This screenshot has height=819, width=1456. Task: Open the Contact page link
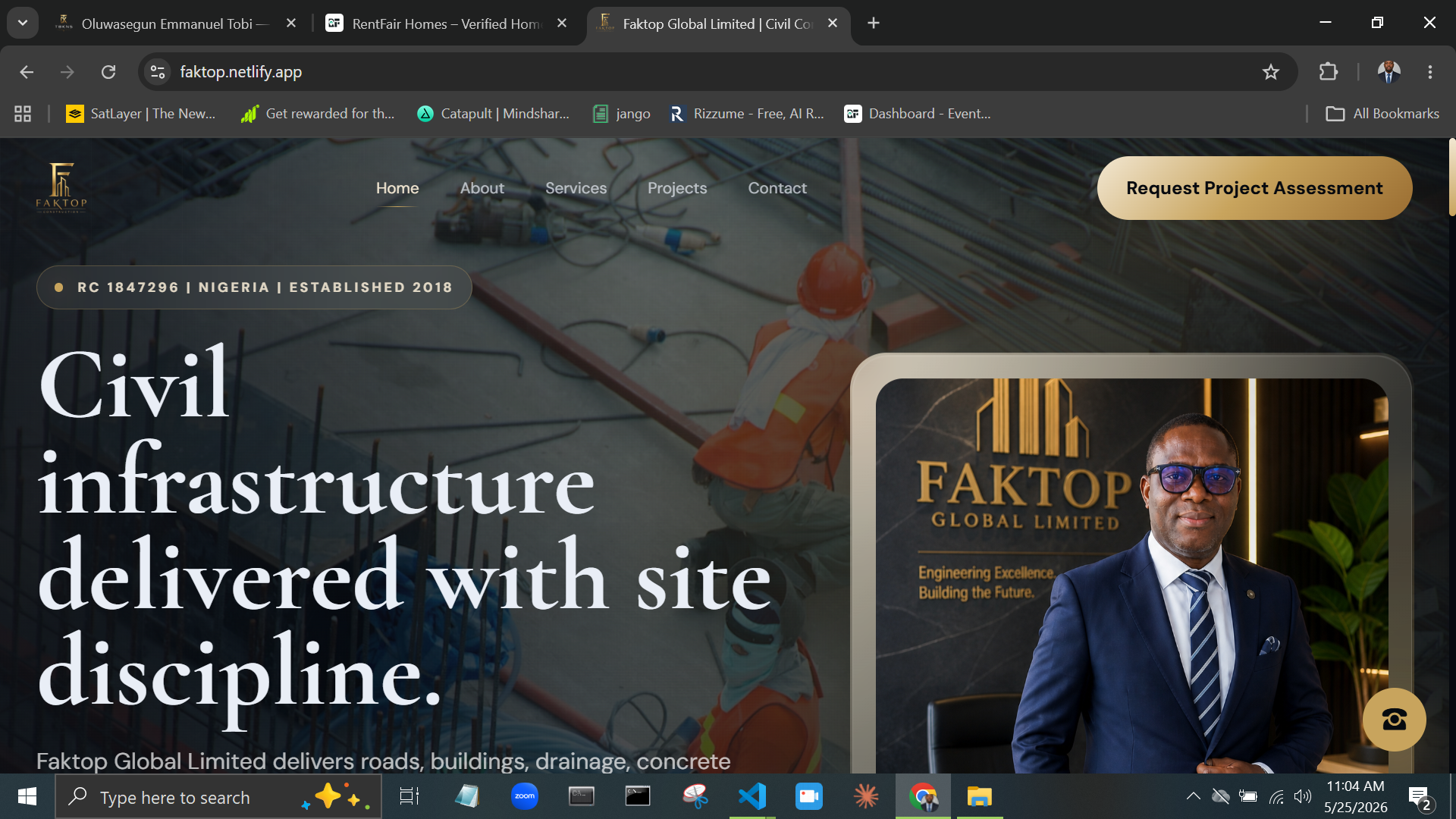click(777, 188)
